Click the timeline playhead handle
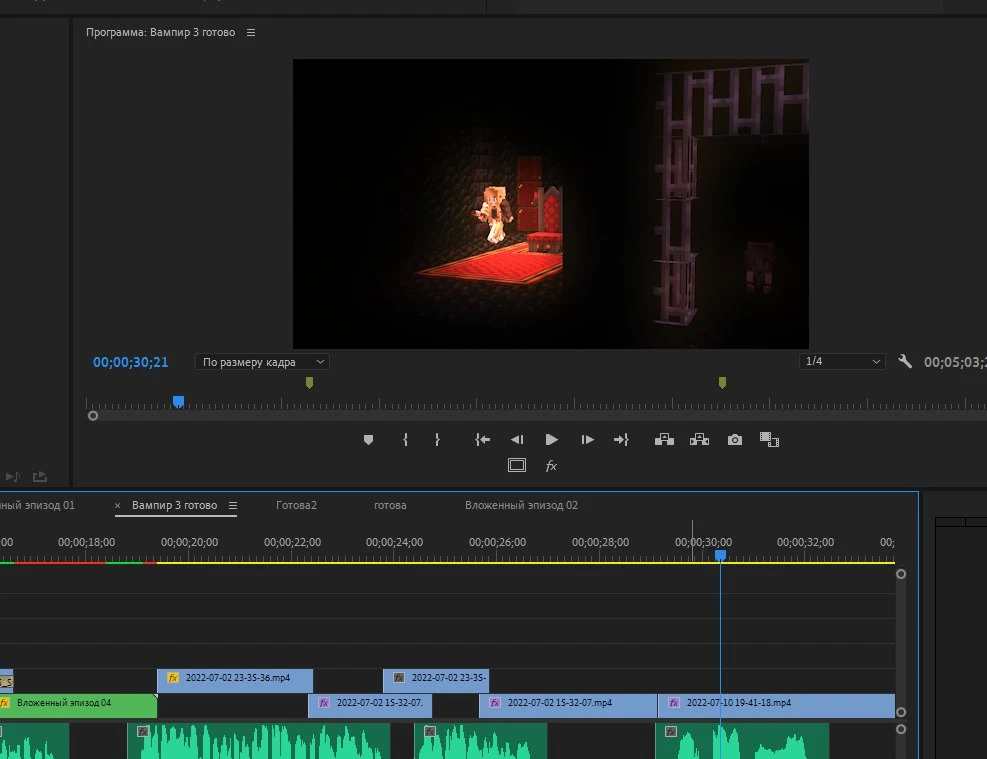This screenshot has width=987, height=759. 721,554
